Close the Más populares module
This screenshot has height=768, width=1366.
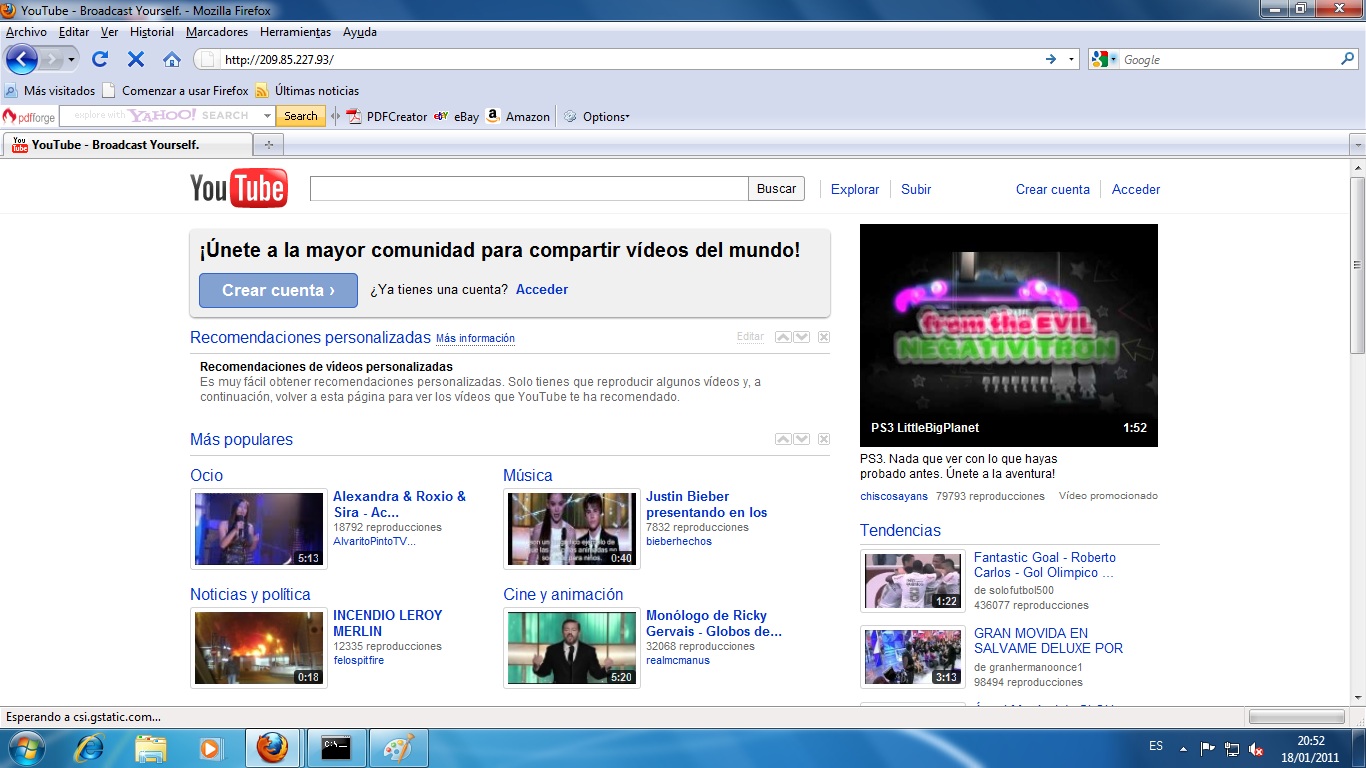[824, 439]
